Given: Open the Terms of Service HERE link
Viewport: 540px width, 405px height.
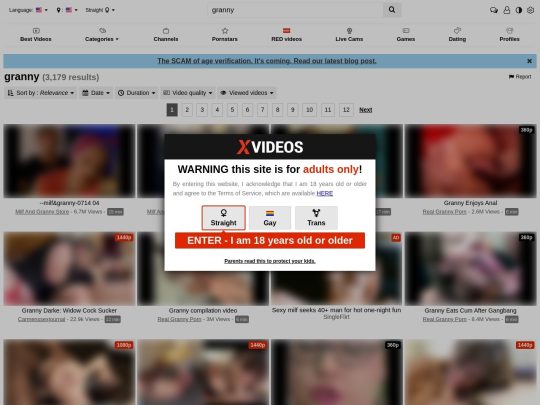Looking at the screenshot, I should (x=324, y=193).
